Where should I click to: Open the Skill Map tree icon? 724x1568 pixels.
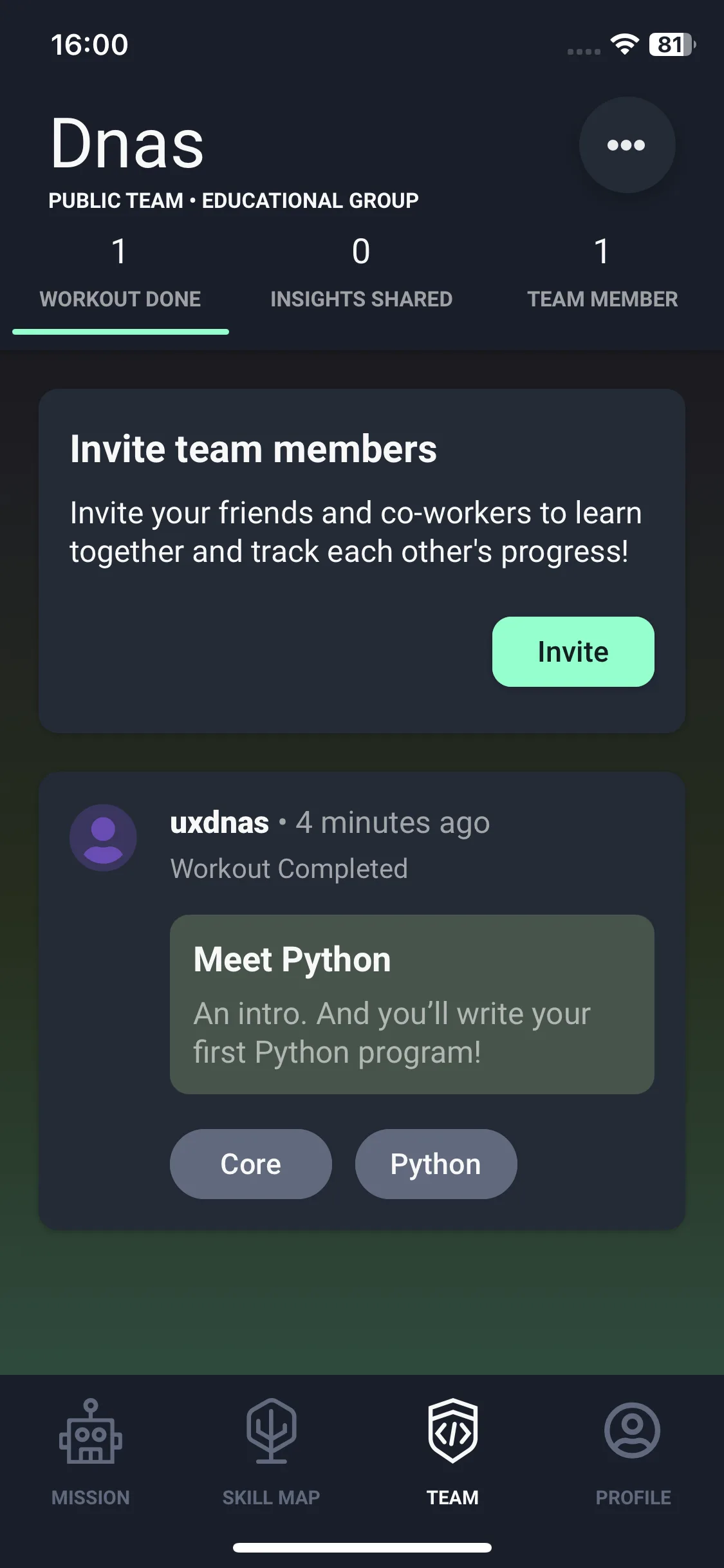coord(271,1432)
